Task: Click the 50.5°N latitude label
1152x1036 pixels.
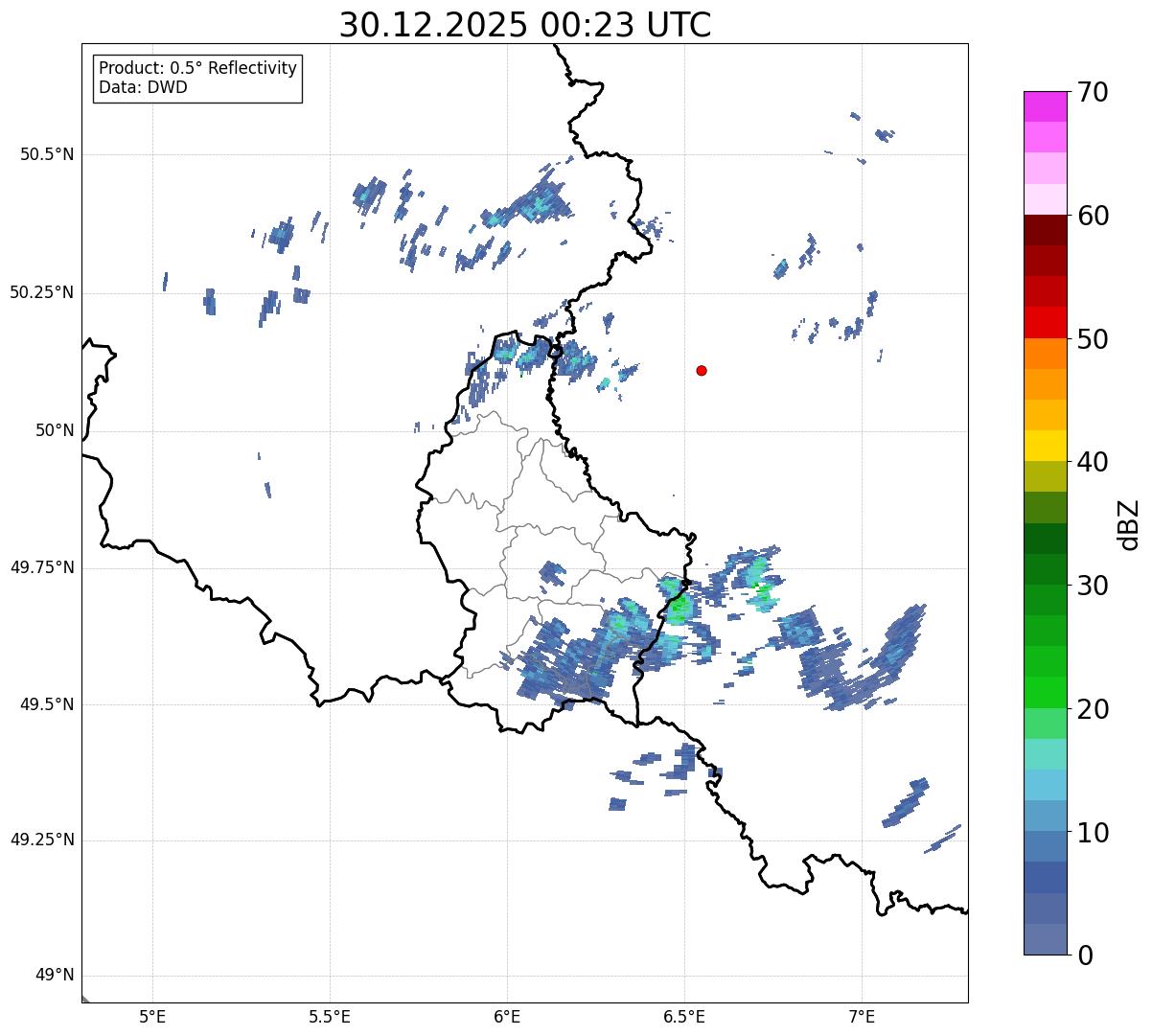Action: [47, 154]
